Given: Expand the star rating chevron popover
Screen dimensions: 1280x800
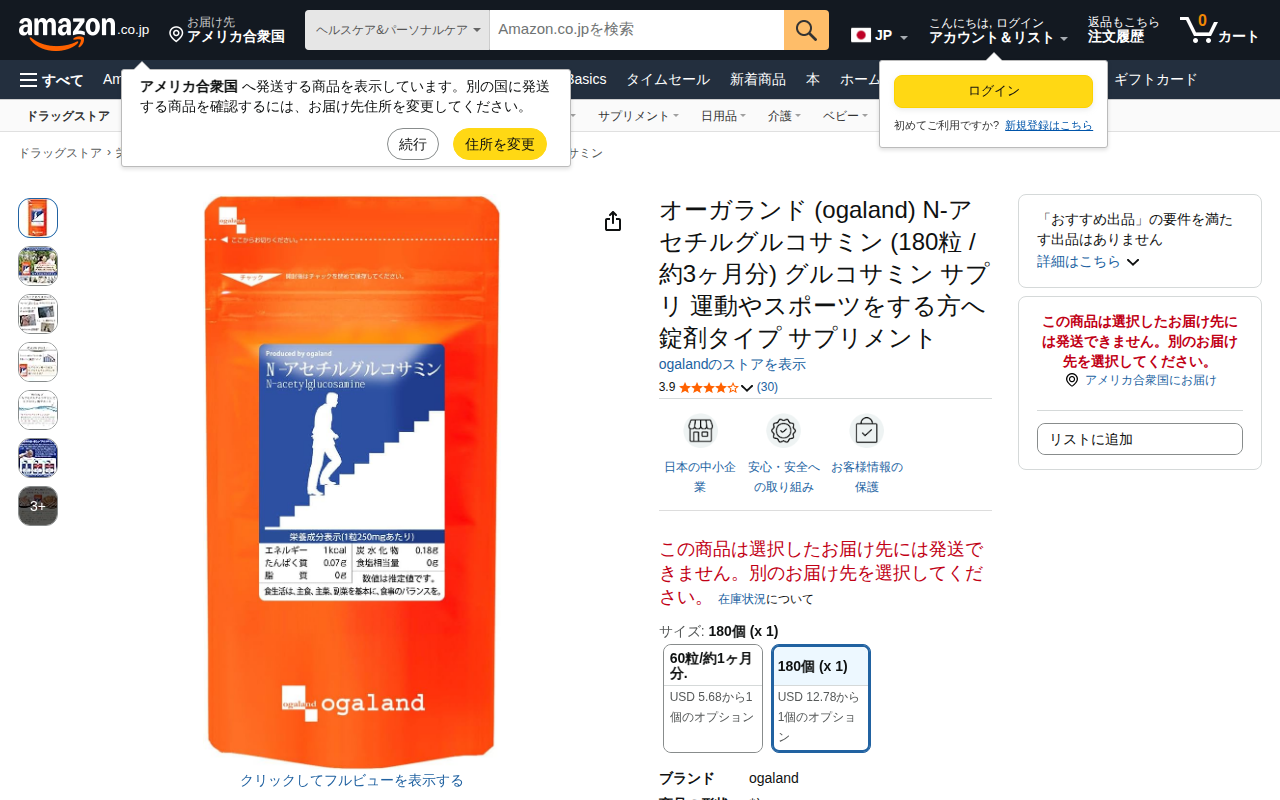Looking at the screenshot, I should coord(746,387).
